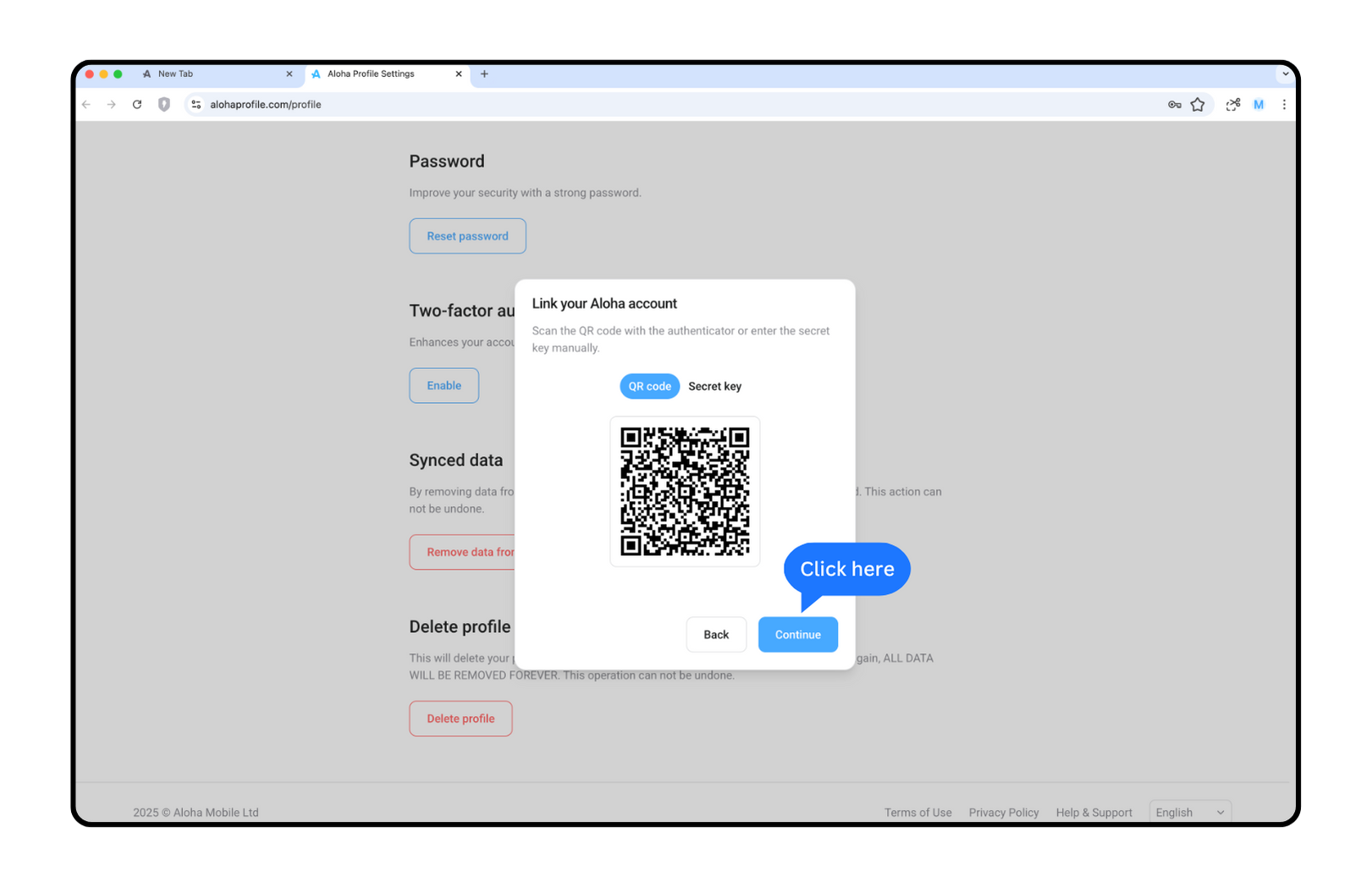The height and width of the screenshot is (887, 1372).
Task: Click the Back button in dialog
Action: (716, 634)
